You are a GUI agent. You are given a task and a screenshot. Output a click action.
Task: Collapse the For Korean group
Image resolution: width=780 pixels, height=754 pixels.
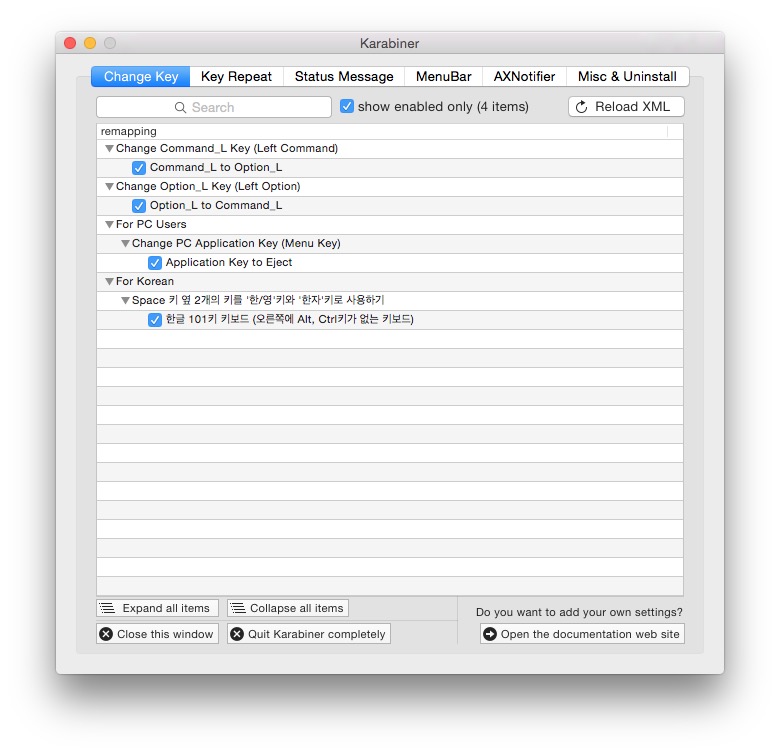[x=109, y=282]
